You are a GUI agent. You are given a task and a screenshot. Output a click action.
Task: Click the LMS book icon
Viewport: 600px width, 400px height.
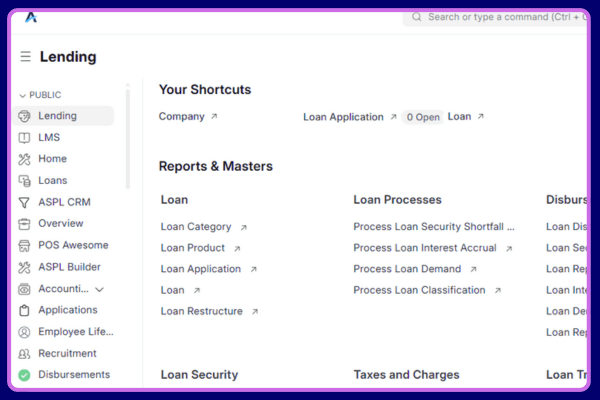pyautogui.click(x=25, y=138)
